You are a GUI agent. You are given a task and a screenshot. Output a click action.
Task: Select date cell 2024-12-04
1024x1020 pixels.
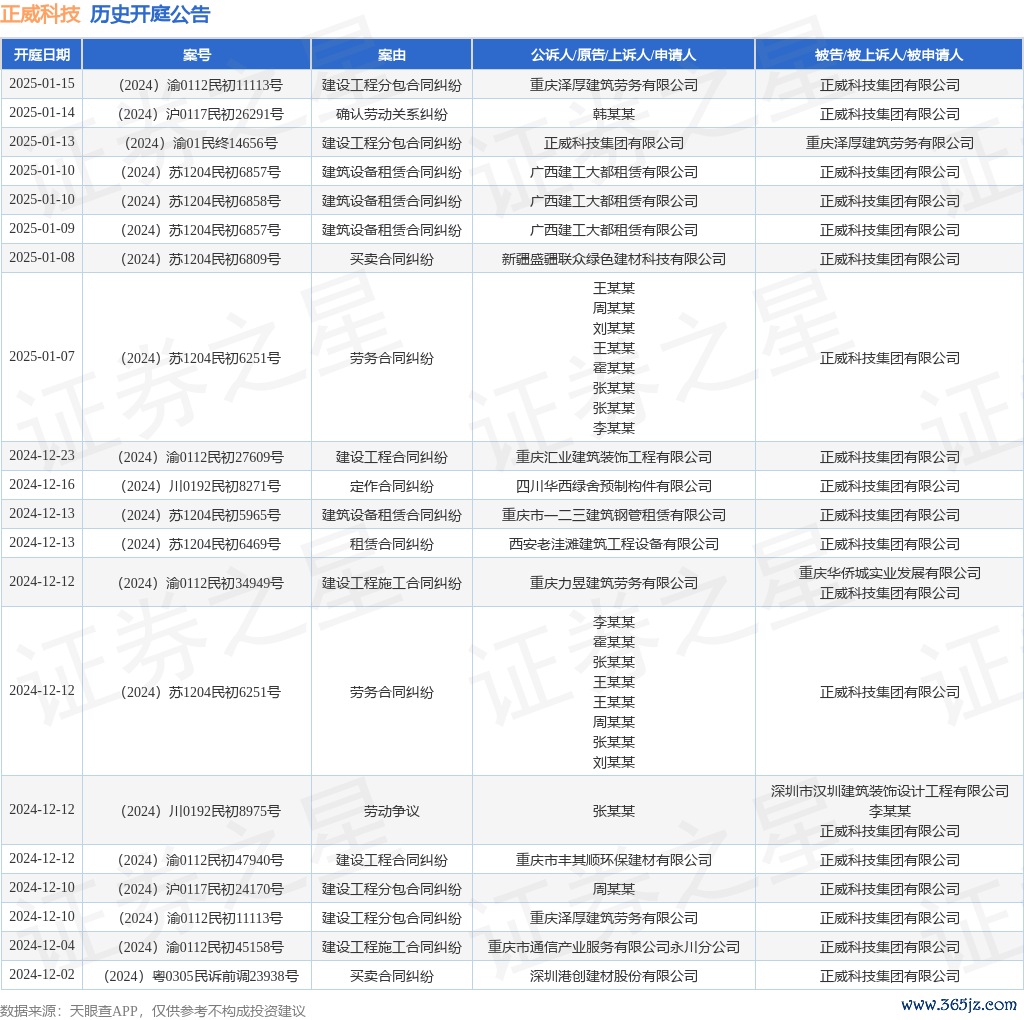pyautogui.click(x=42, y=946)
